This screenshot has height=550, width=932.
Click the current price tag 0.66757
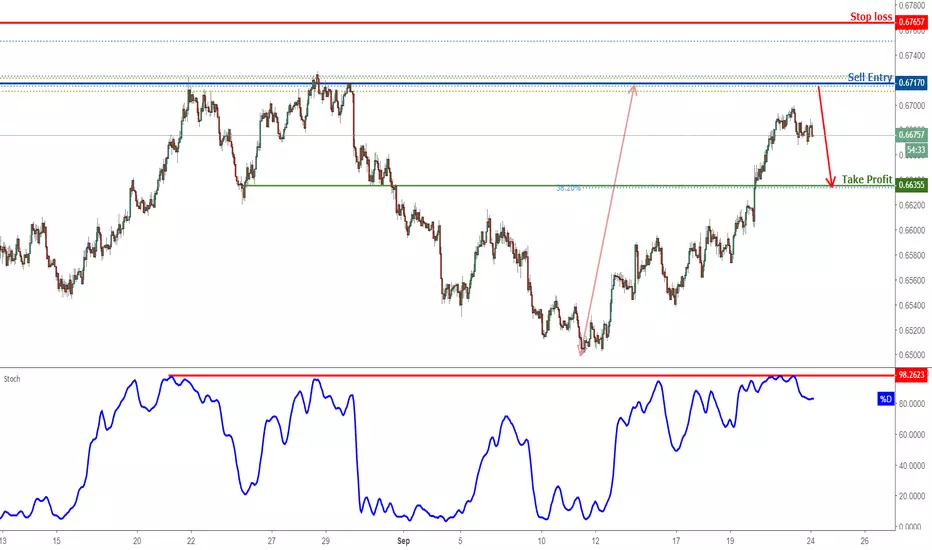pos(911,135)
